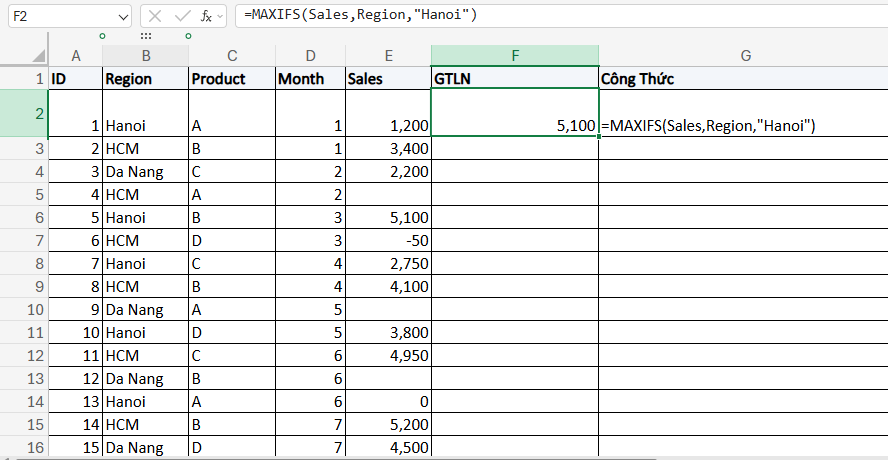Select the Công Thức header cell
888x460 pixels.
[744, 79]
